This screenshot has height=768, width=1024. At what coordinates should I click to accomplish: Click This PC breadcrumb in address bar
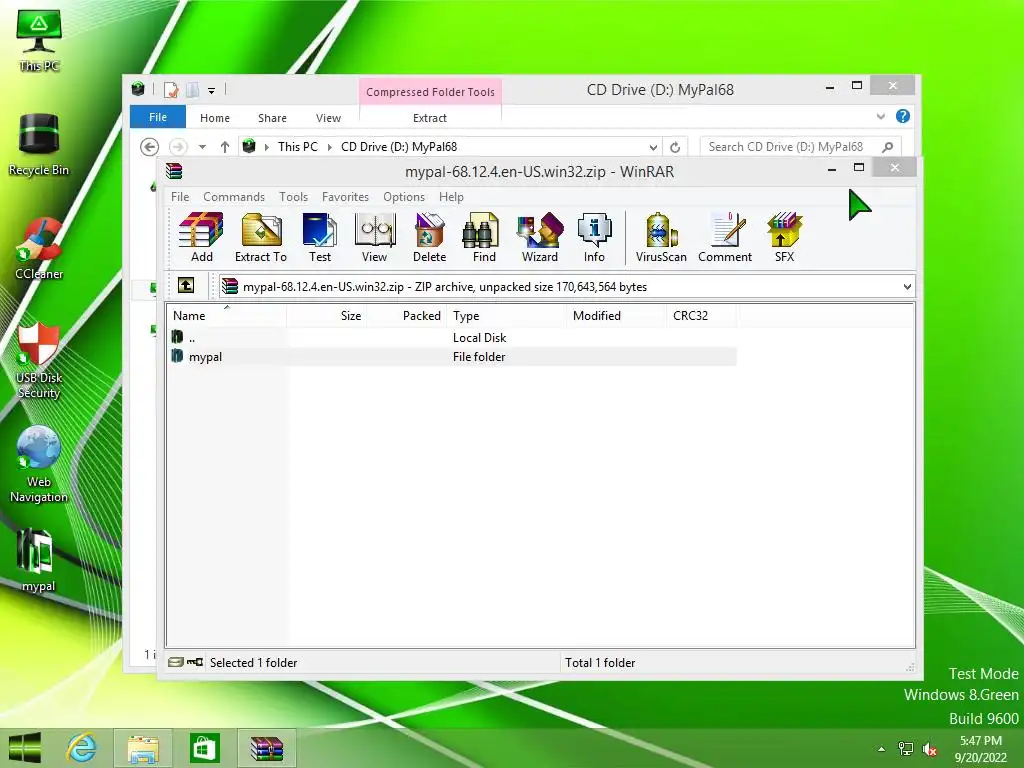(x=298, y=147)
